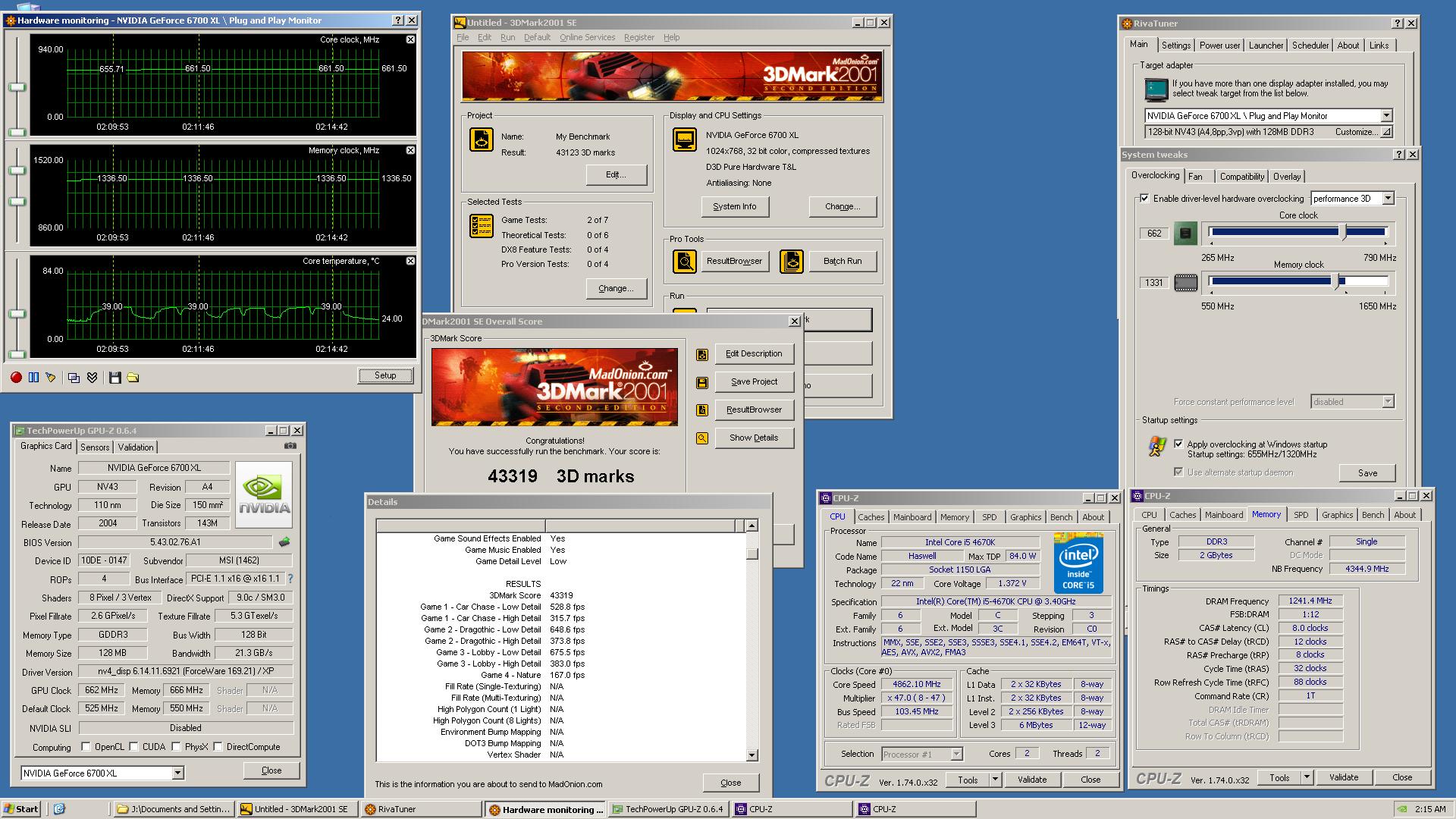
Task: Click the Validate button in left CPU-Z
Action: tap(1031, 780)
